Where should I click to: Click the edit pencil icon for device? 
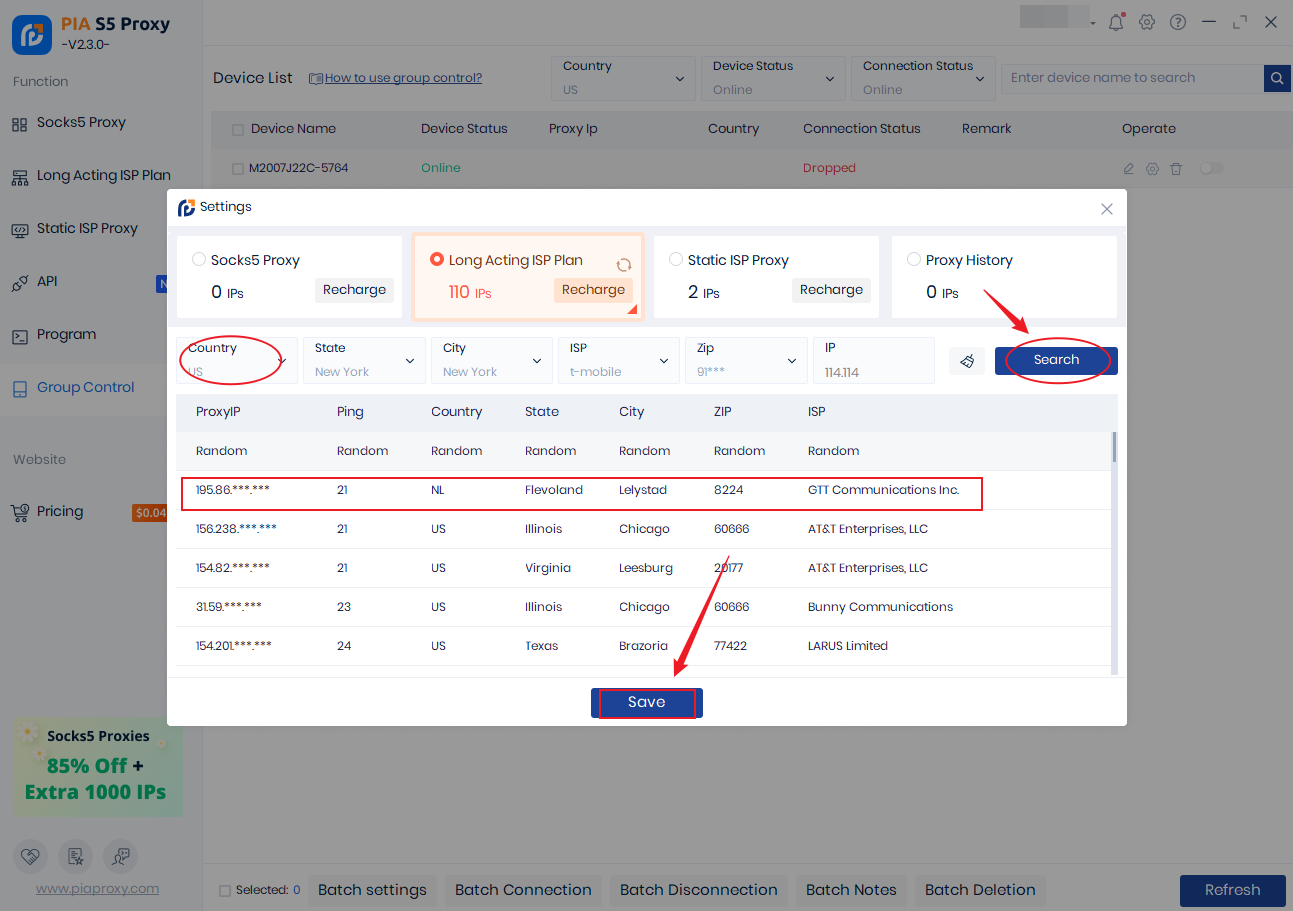[1129, 169]
